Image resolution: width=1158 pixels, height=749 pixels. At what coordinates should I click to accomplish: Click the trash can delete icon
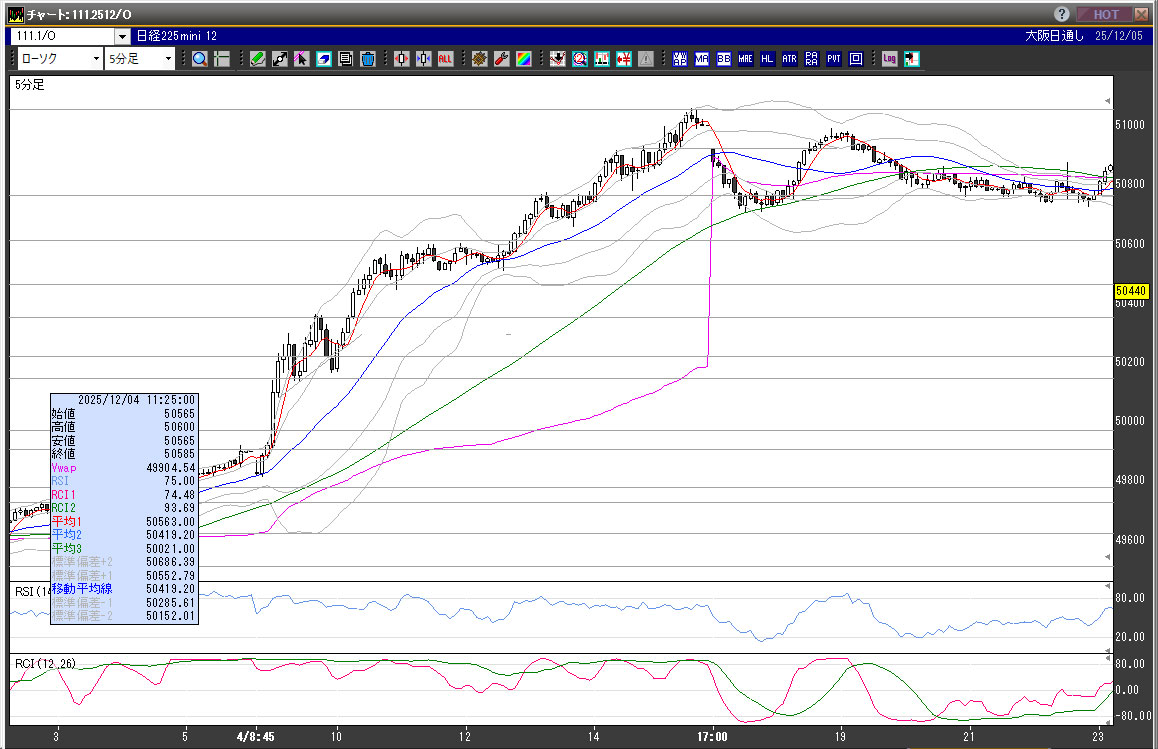tap(367, 59)
